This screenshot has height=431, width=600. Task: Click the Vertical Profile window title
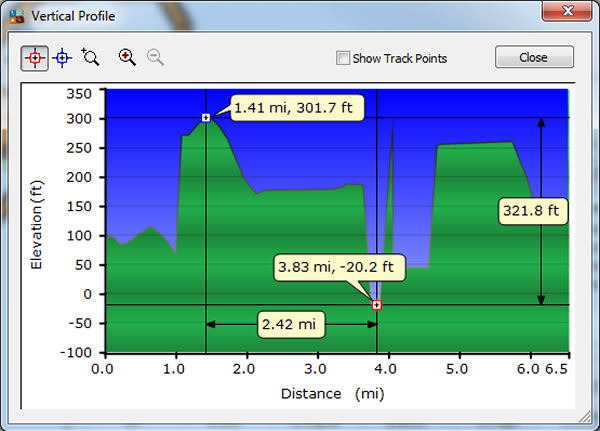(73, 16)
